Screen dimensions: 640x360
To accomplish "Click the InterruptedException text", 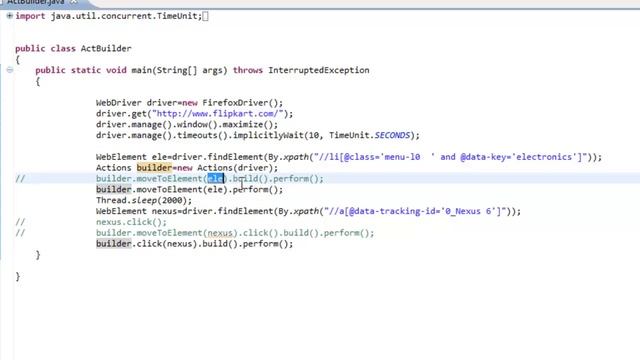I will click(x=318, y=70).
